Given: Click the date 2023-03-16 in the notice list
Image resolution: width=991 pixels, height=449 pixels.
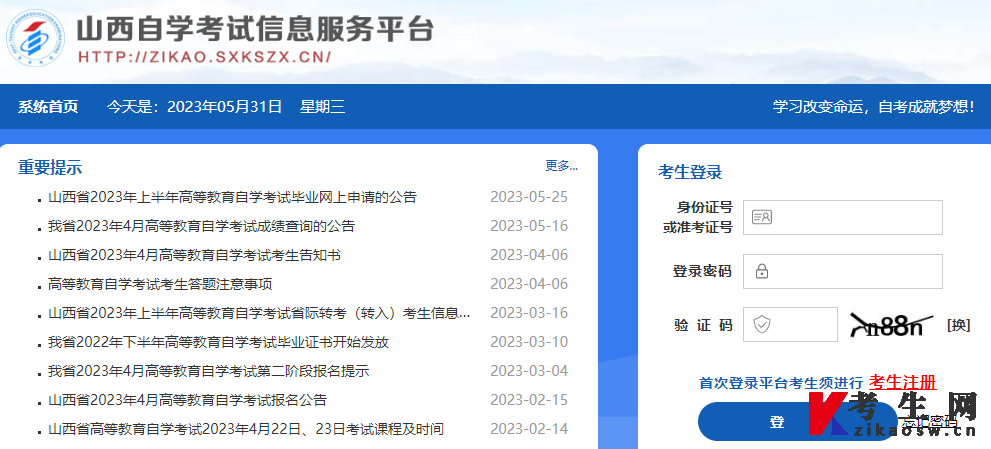Looking at the screenshot, I should click(x=529, y=313).
